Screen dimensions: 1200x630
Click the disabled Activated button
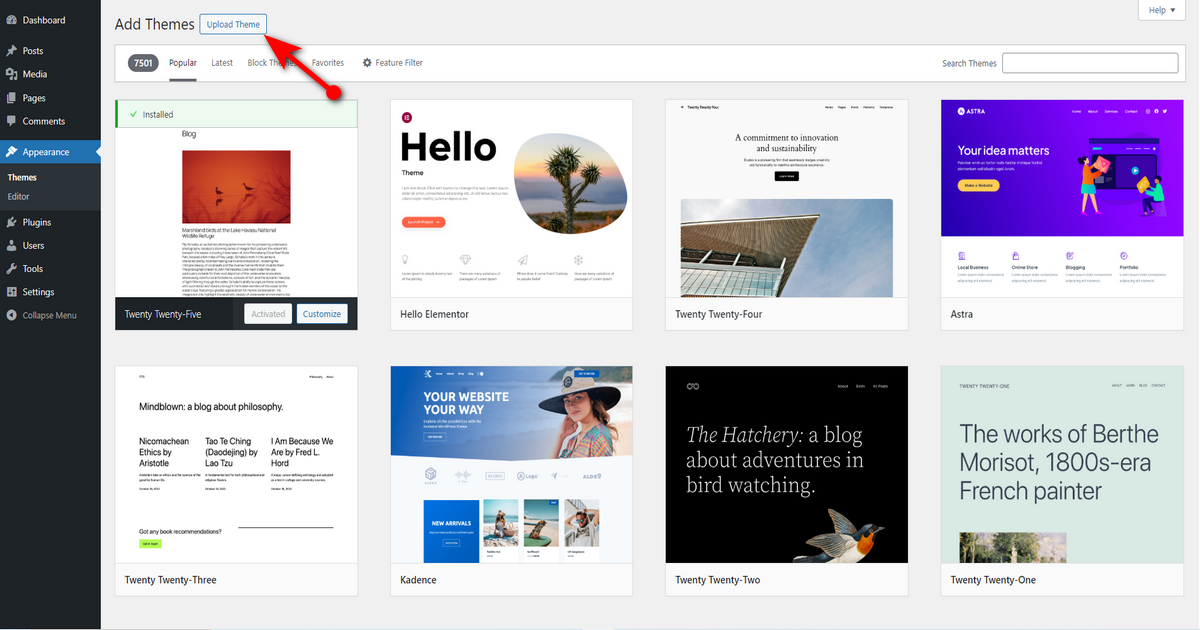coord(268,314)
